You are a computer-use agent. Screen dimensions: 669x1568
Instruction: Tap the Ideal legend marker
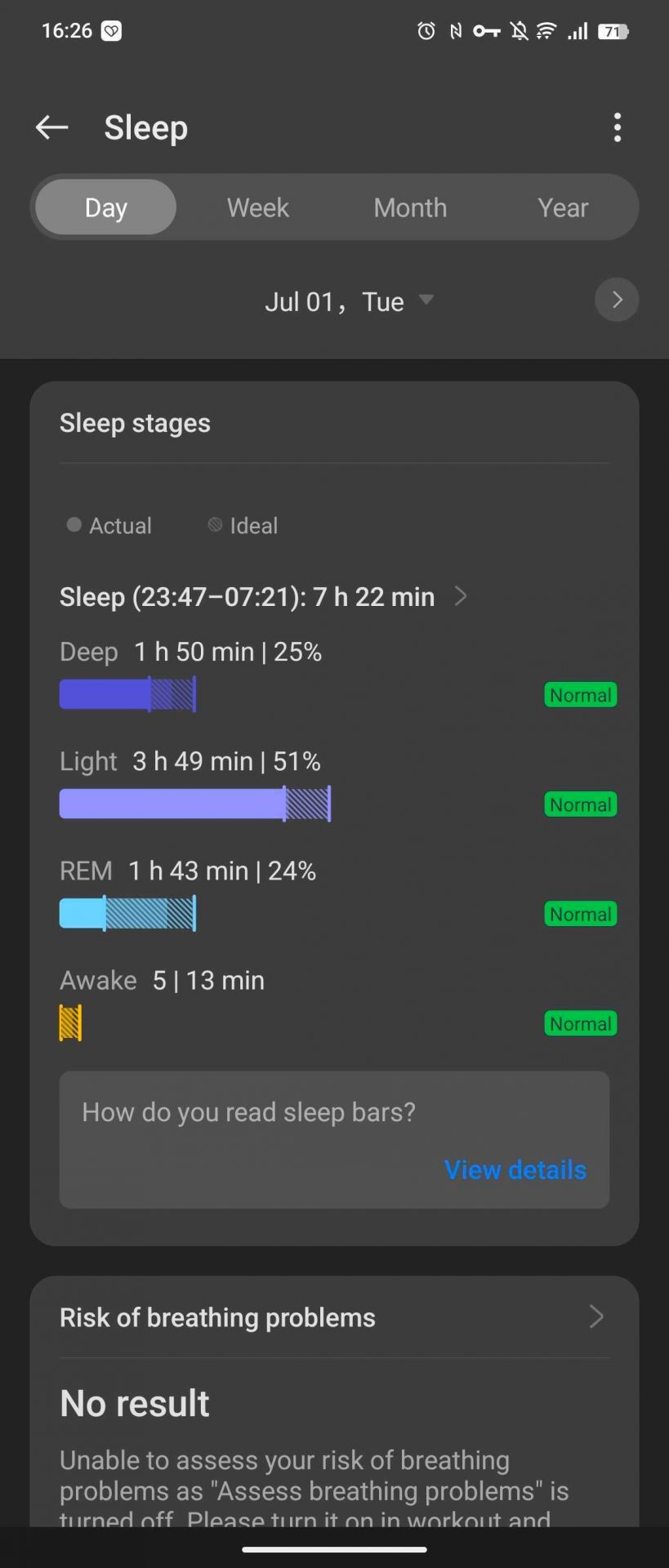pos(216,524)
